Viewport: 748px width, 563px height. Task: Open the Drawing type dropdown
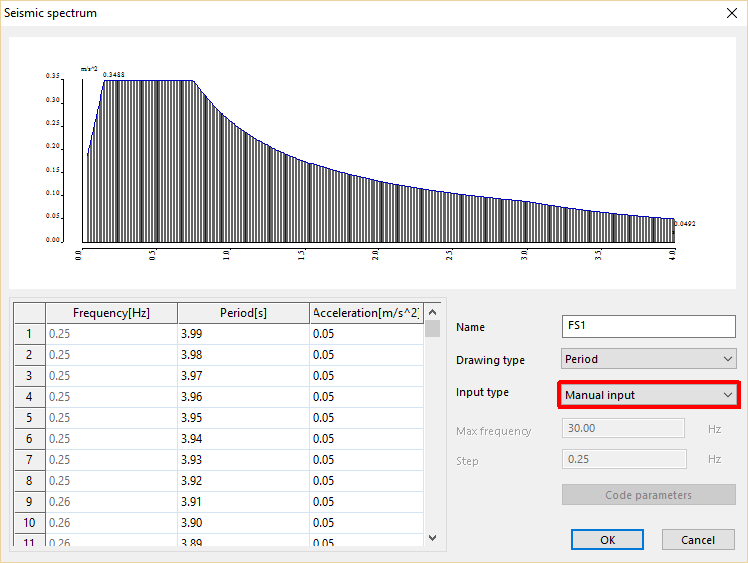pos(649,359)
